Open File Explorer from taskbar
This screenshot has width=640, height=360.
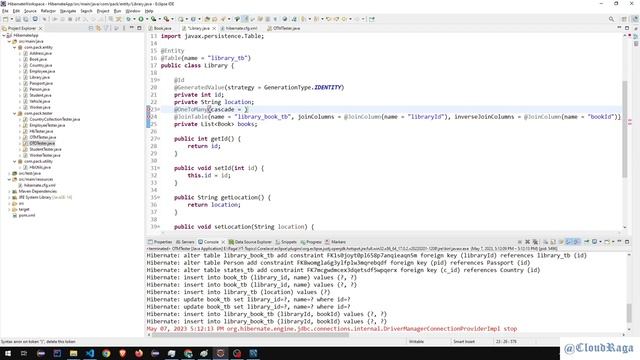point(73,353)
